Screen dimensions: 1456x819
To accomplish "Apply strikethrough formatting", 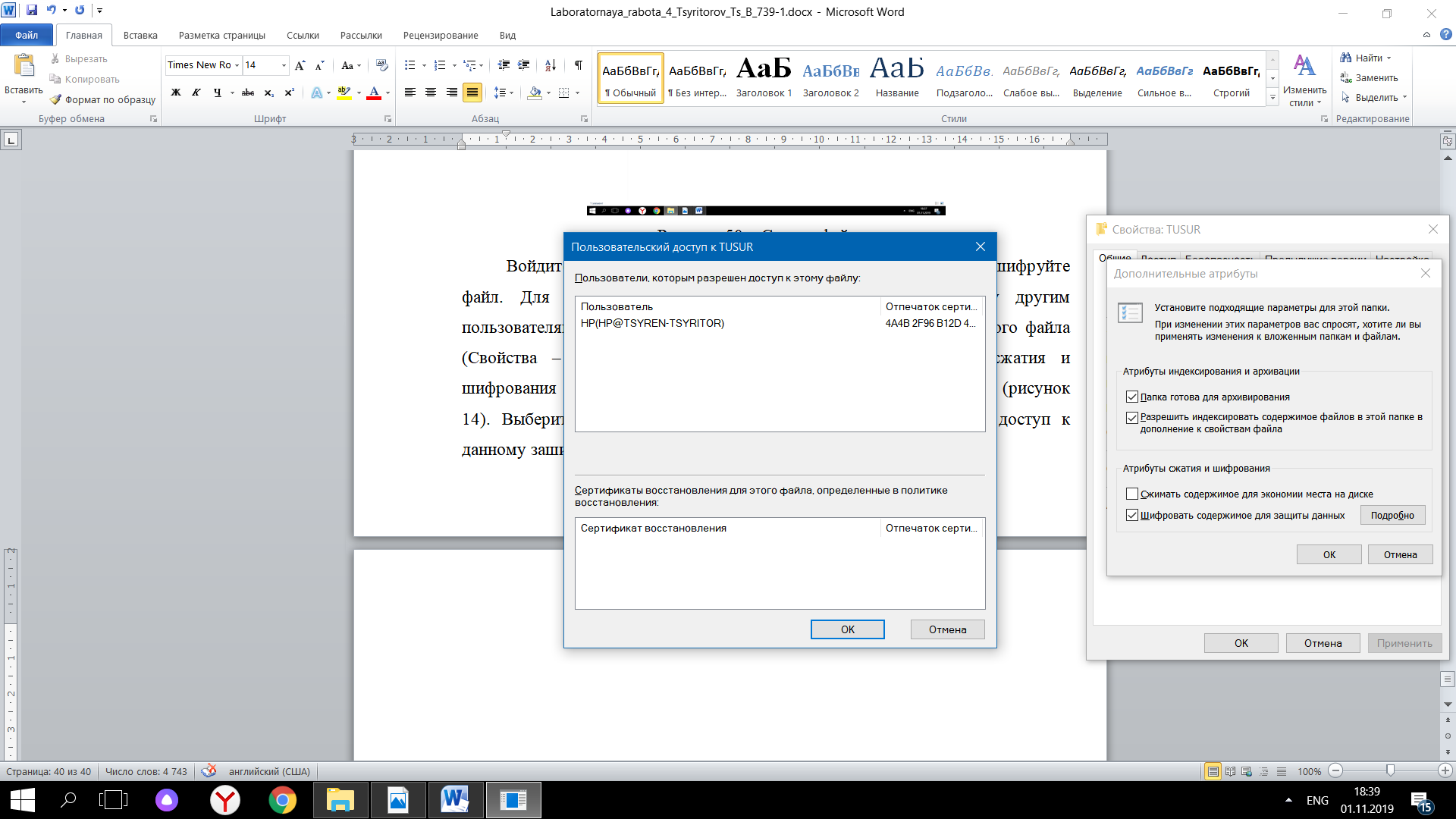I will (248, 93).
